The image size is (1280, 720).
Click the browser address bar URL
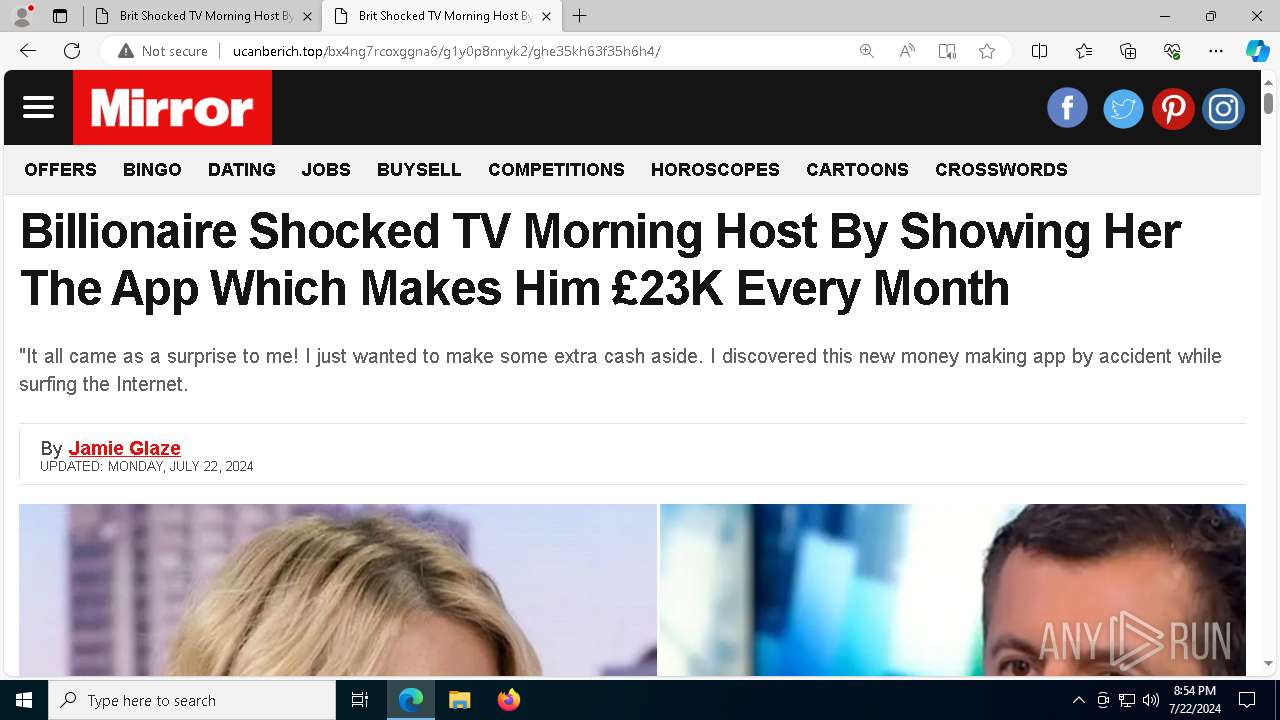click(x=446, y=51)
